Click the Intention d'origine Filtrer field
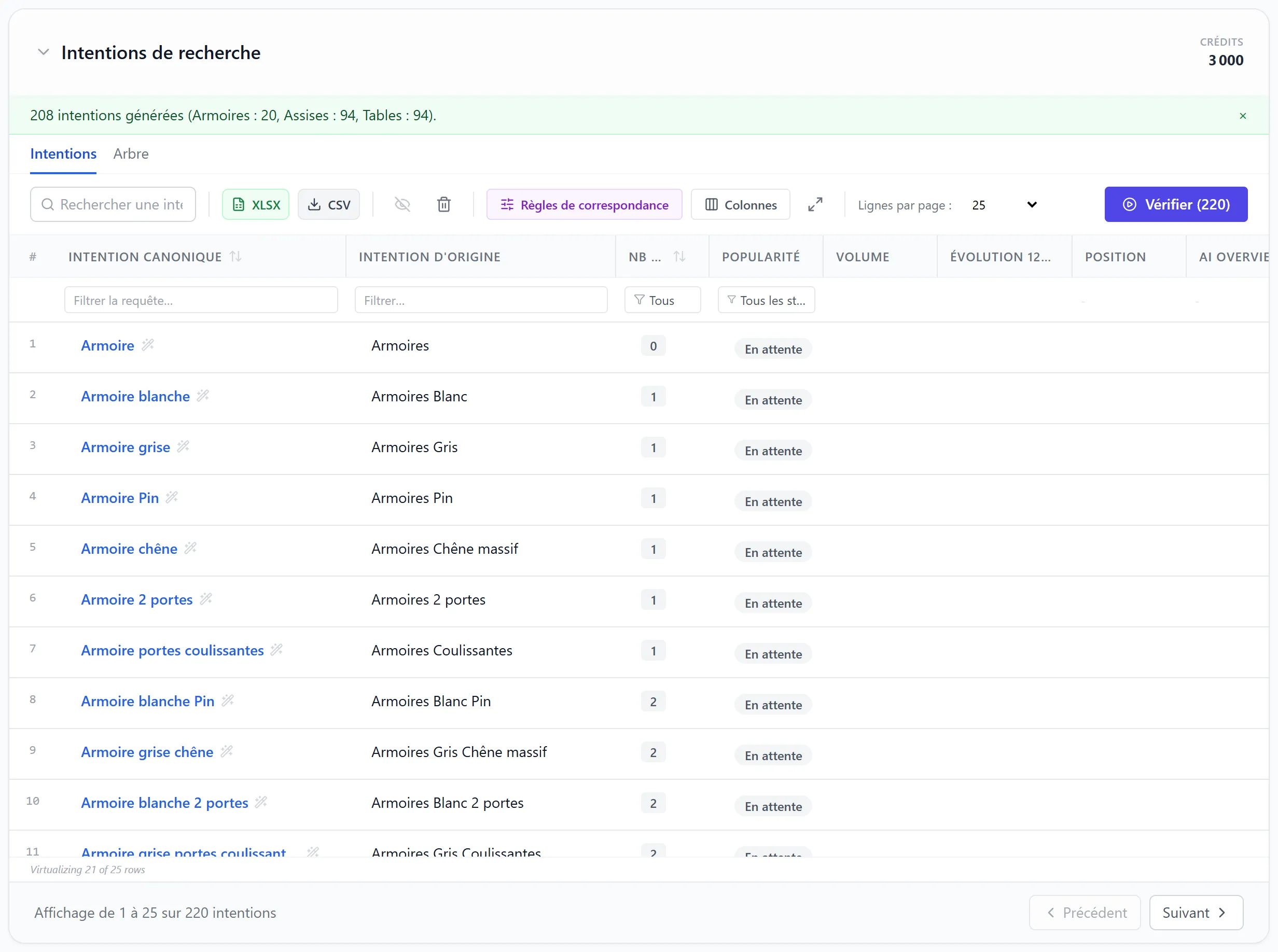Screen dimensions: 1278x952 click(x=481, y=300)
